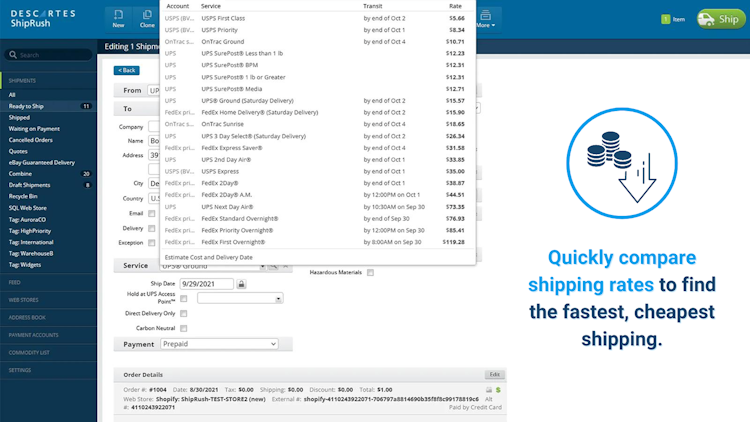This screenshot has height=422, width=750.
Task: Select Tag: International filter
Action: pyautogui.click(x=31, y=242)
